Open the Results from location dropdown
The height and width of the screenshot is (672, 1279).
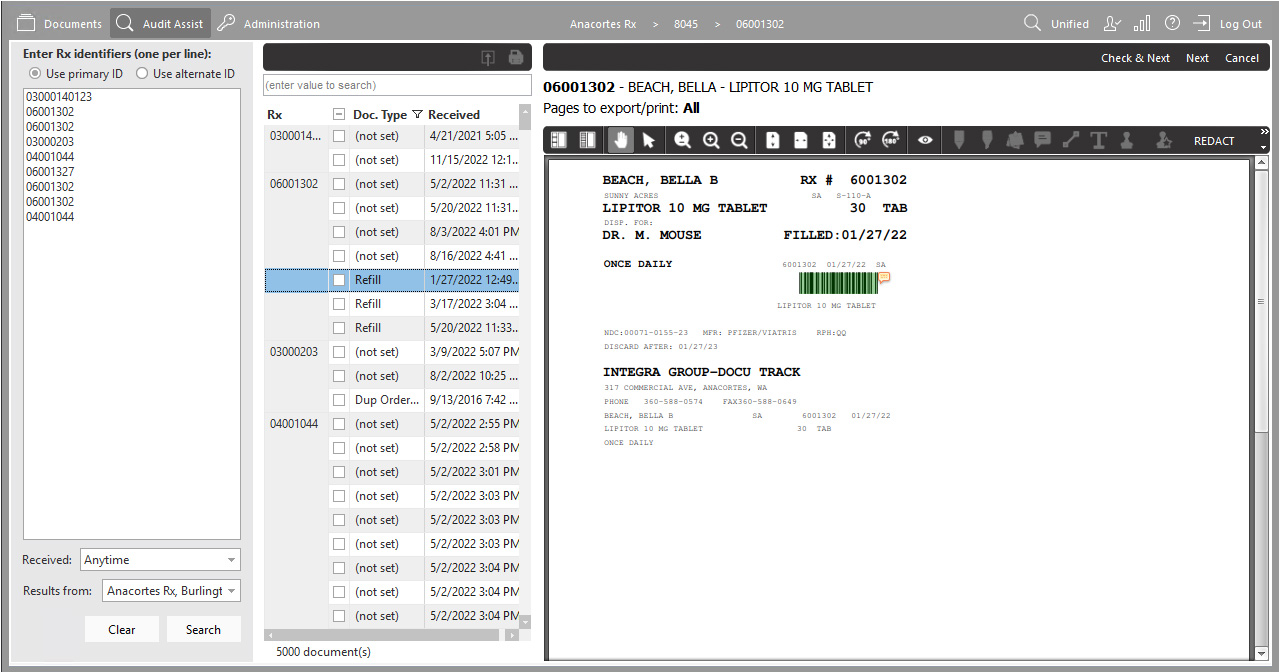170,590
